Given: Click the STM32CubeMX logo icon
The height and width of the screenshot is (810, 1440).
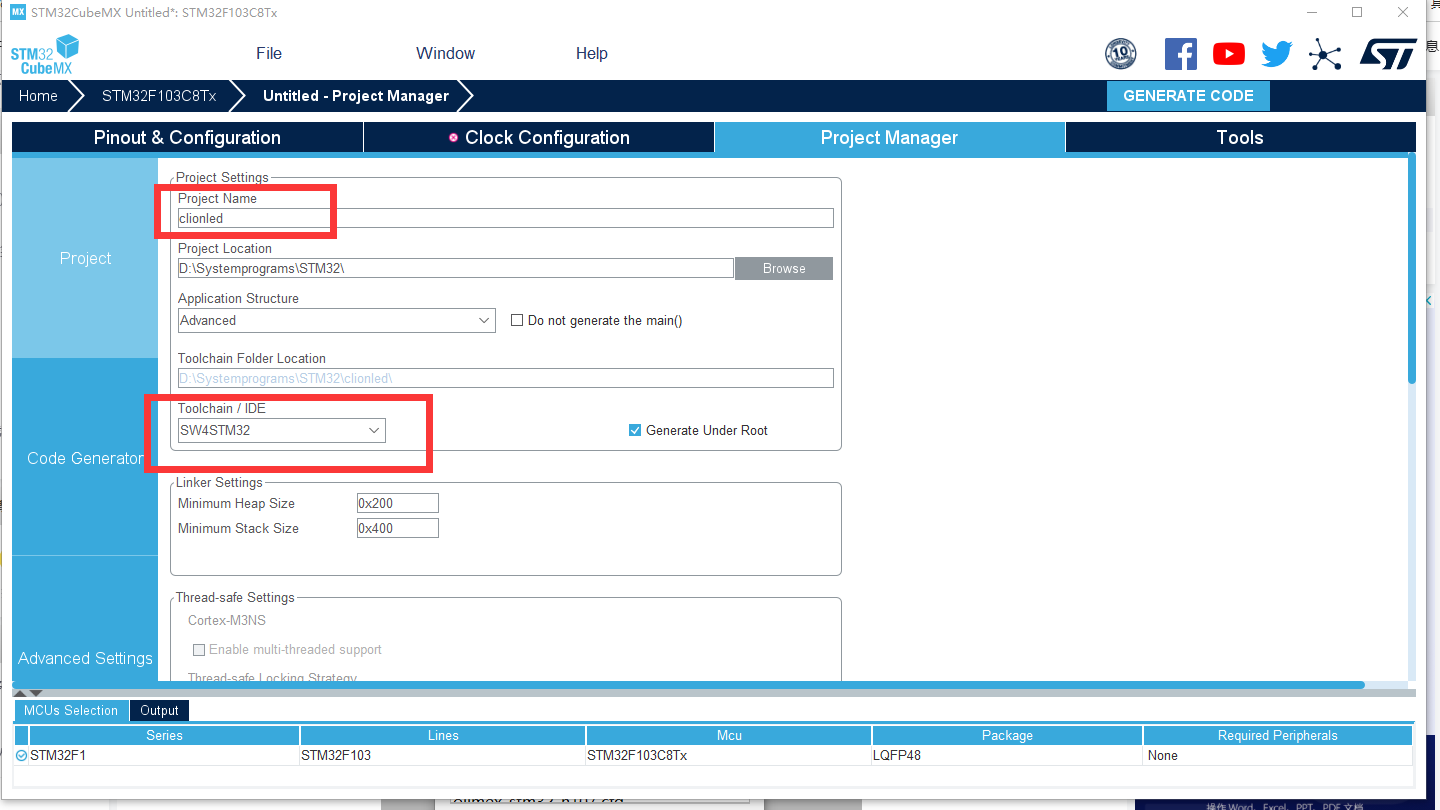Looking at the screenshot, I should [x=45, y=54].
